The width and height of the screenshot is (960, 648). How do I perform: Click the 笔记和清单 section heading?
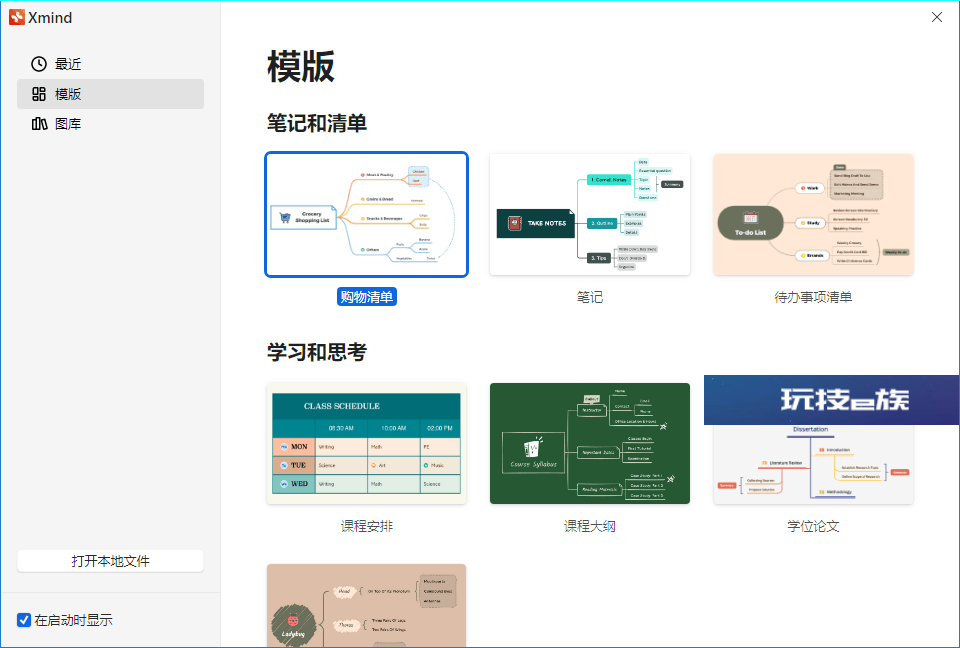(317, 123)
